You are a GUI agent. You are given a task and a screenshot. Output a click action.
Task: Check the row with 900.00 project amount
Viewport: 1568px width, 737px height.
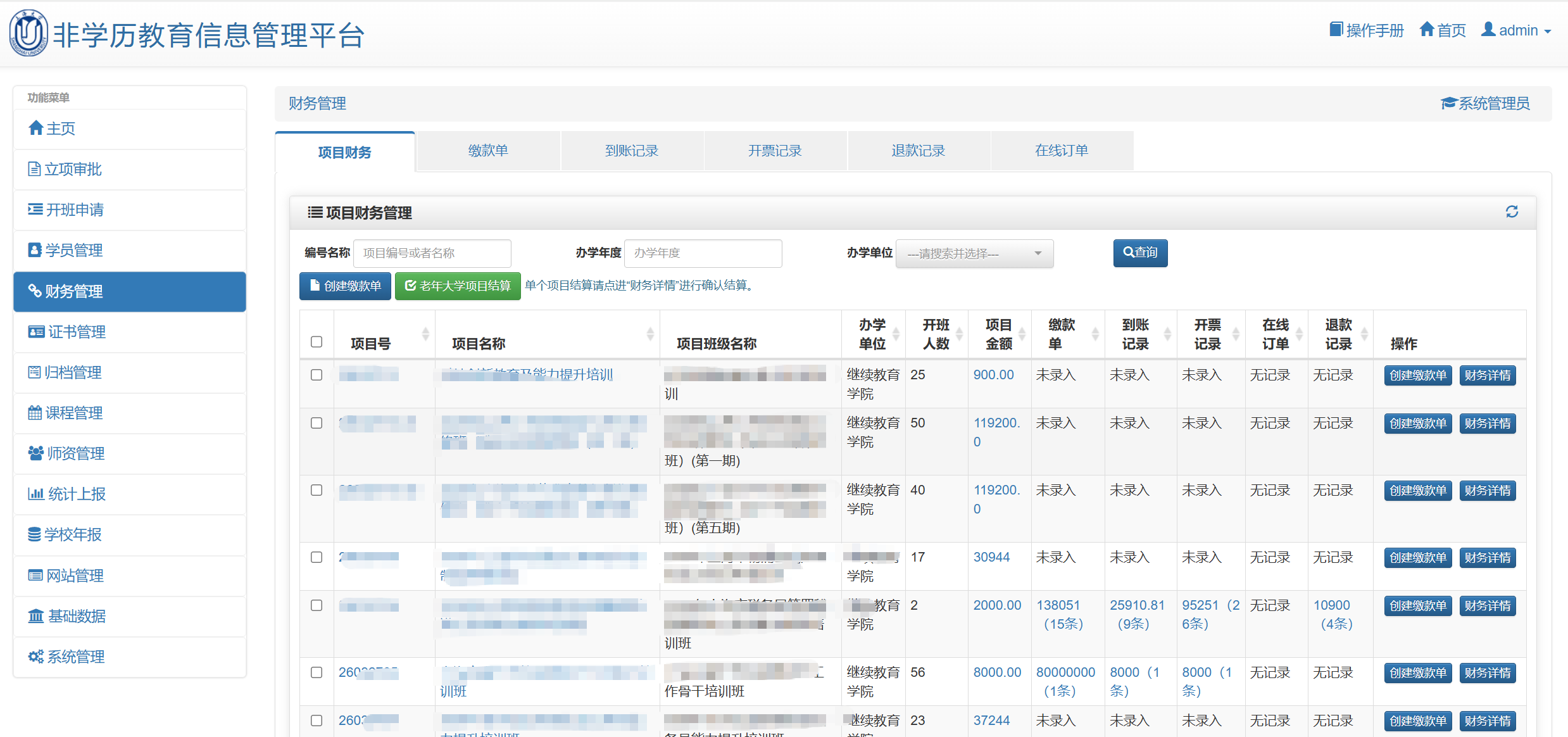tap(317, 375)
